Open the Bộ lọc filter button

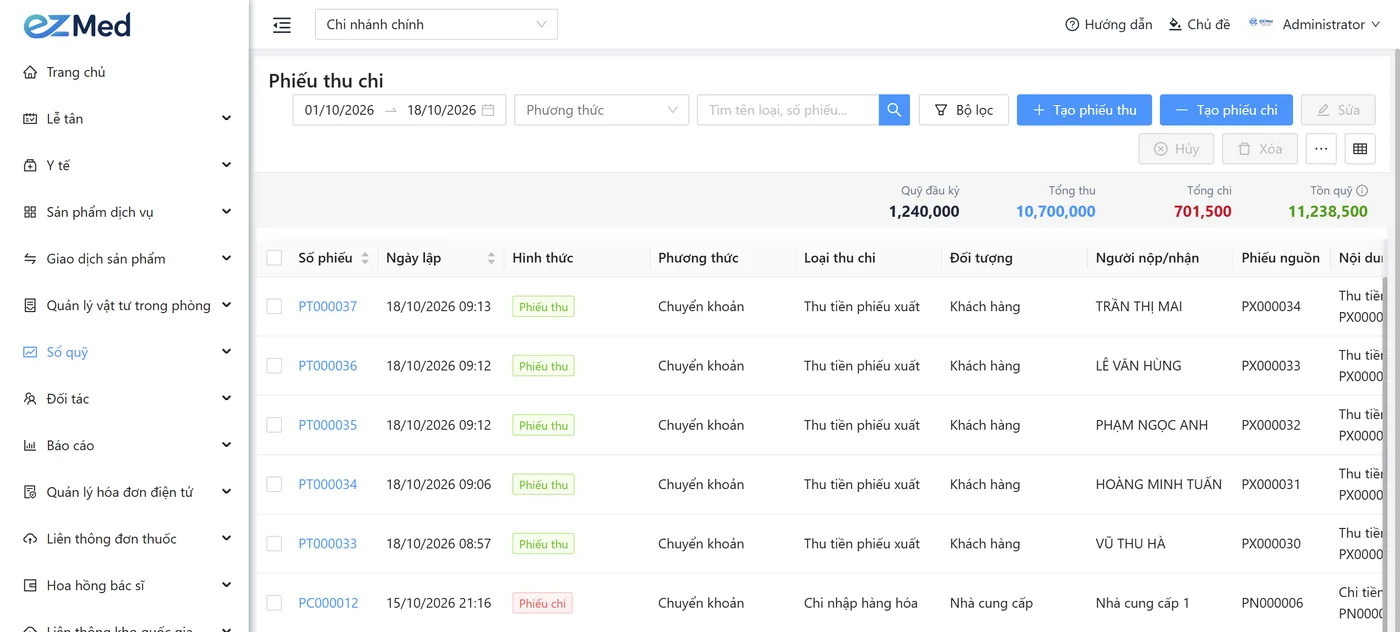click(x=964, y=110)
